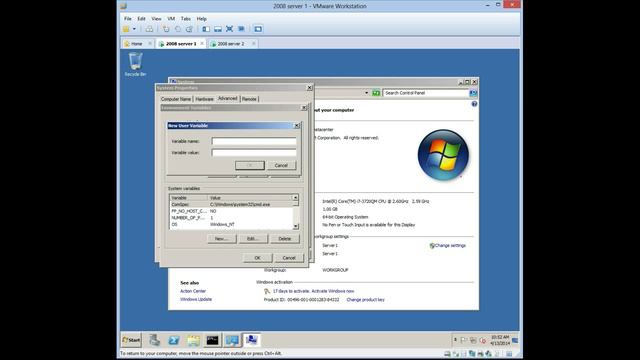The image size is (640, 360).
Task: Open the Computer Name tab in System Properties
Action: point(176,99)
